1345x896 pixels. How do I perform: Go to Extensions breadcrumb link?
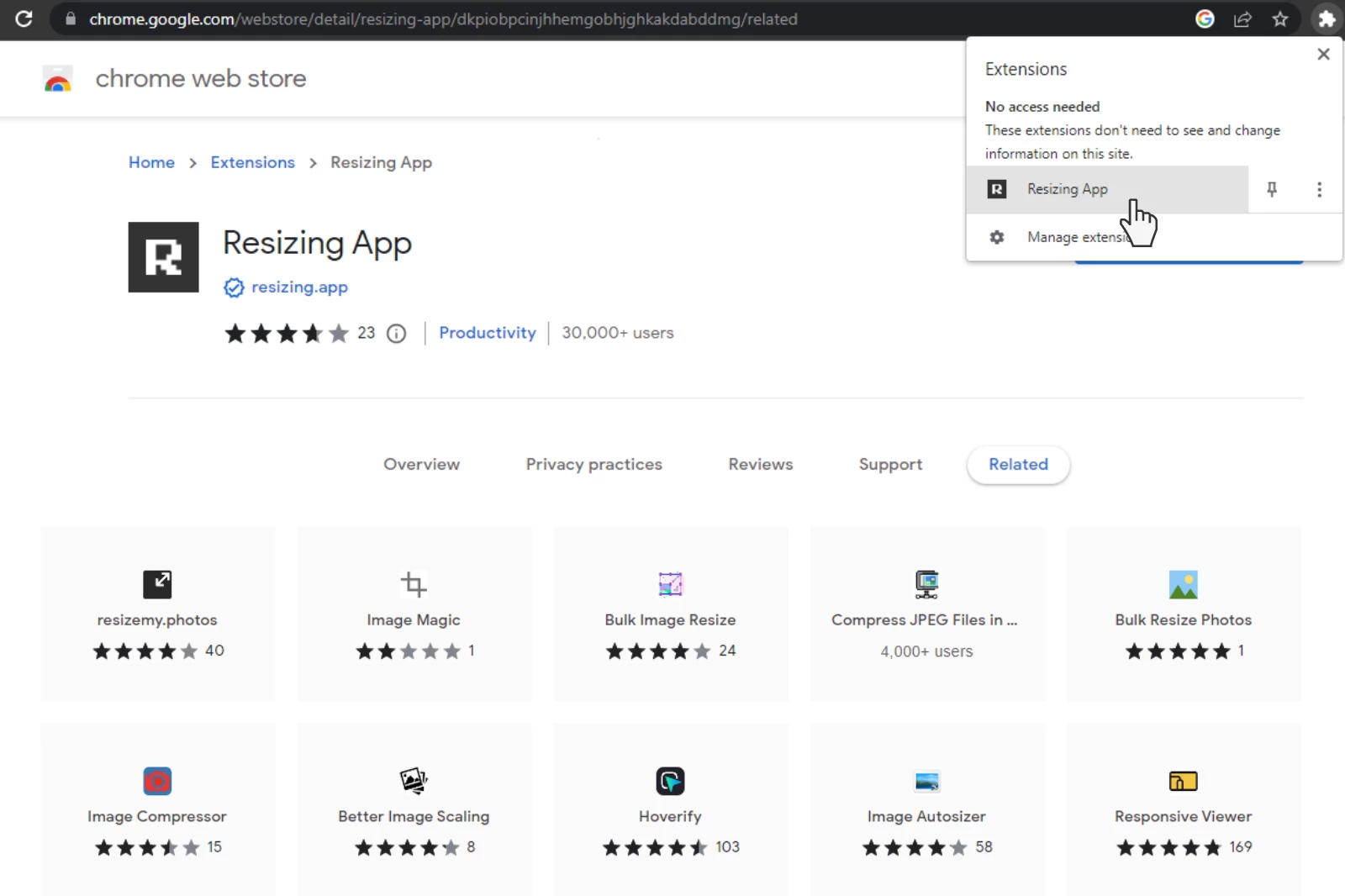(x=252, y=162)
